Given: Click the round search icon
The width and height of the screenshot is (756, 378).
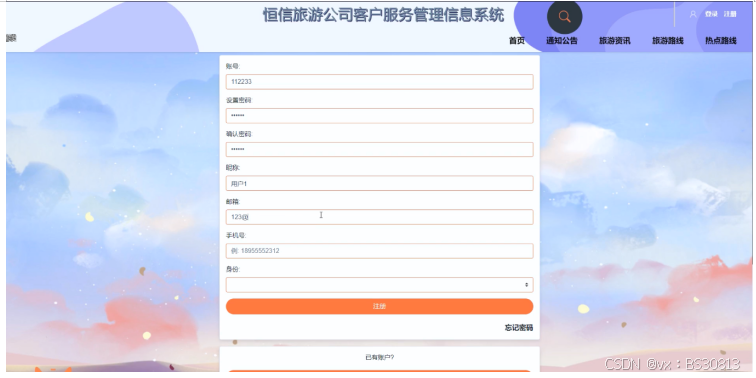Looking at the screenshot, I should 565,16.
